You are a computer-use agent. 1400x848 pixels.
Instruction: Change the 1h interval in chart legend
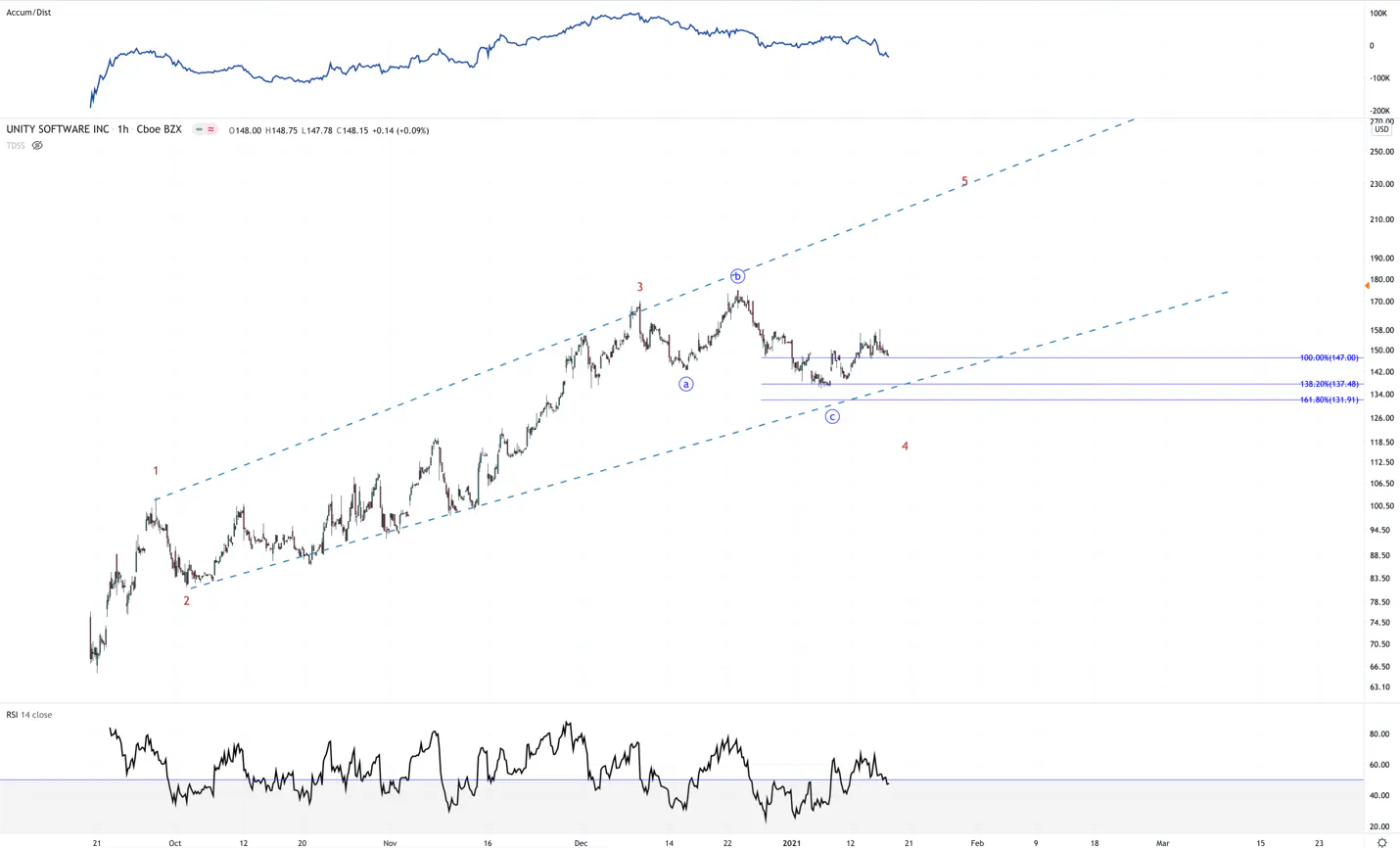click(122, 129)
